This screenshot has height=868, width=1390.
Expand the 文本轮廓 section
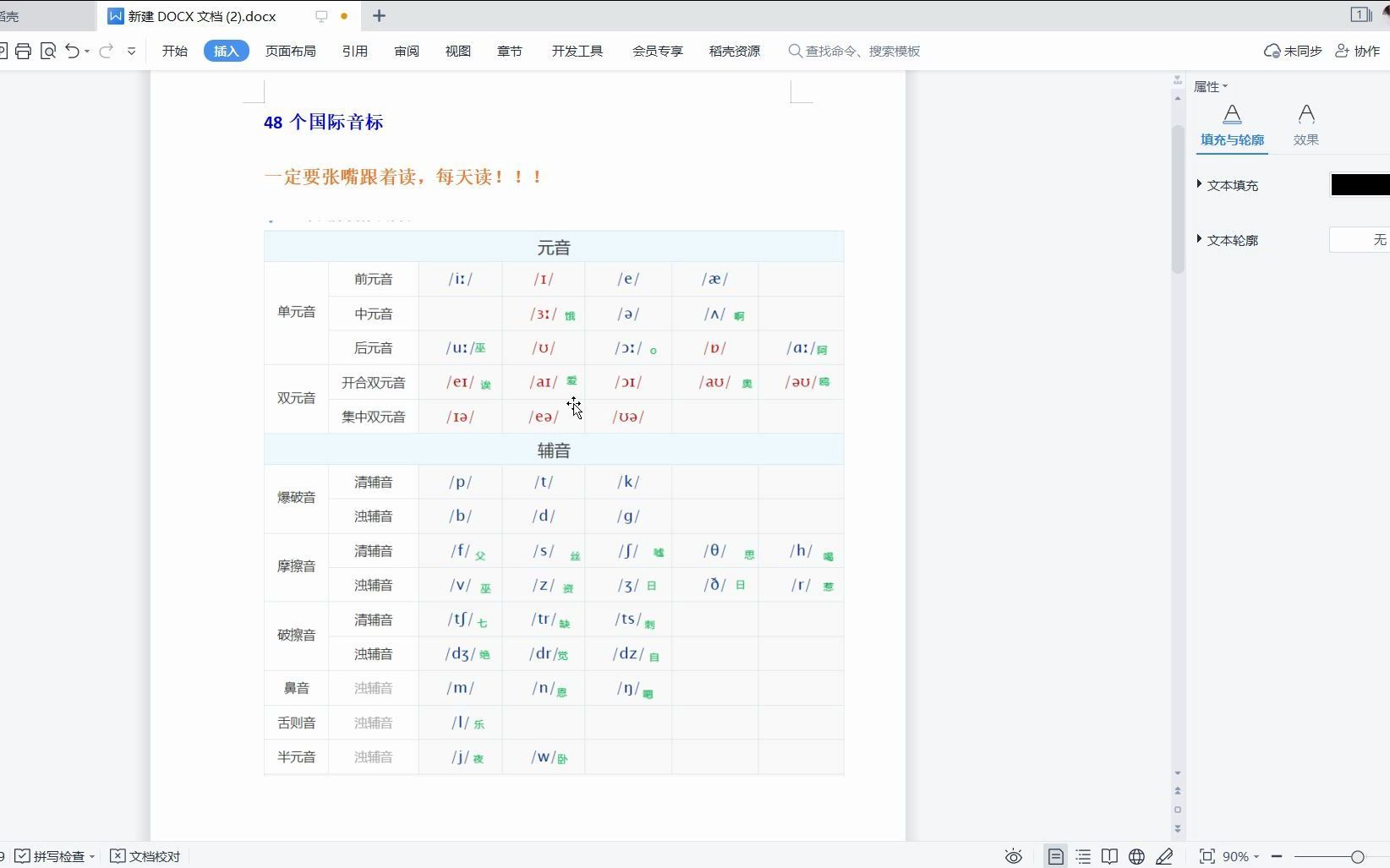pos(1229,240)
